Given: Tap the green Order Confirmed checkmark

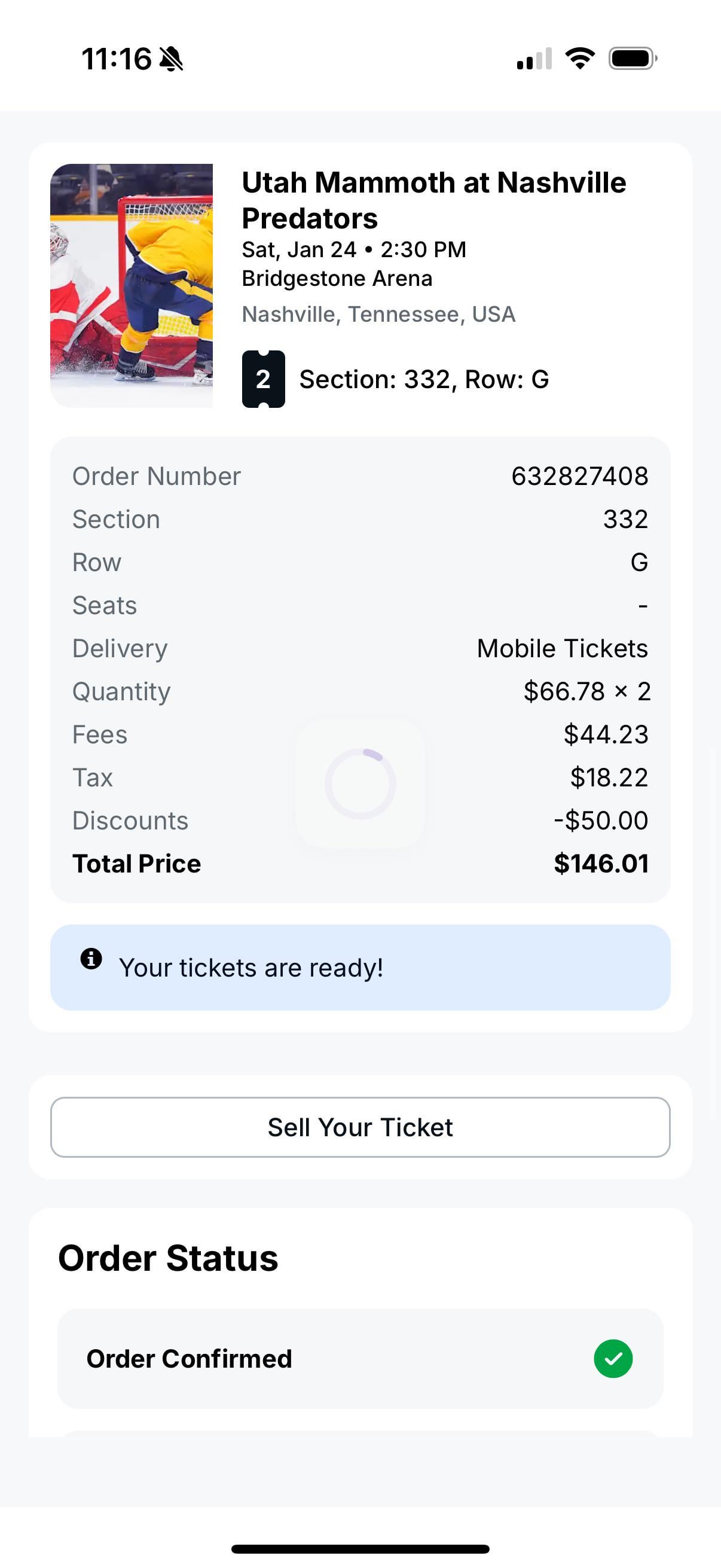Looking at the screenshot, I should (x=613, y=1359).
